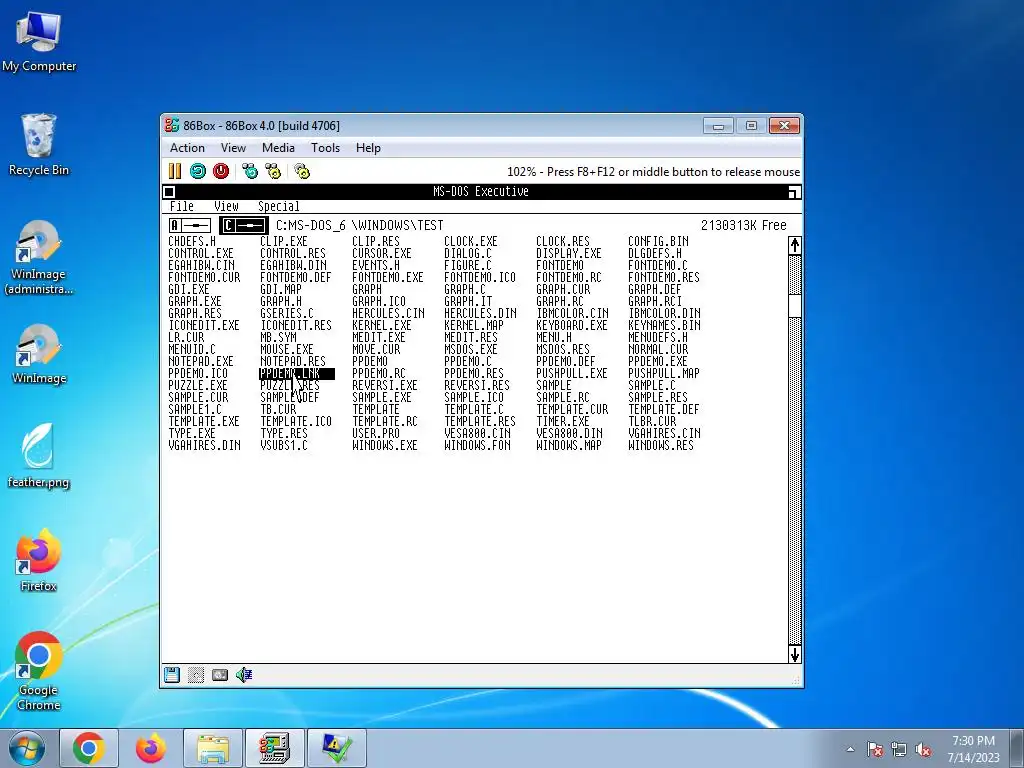Select file WINDOWS.FON
1024x768 pixels.
477,445
